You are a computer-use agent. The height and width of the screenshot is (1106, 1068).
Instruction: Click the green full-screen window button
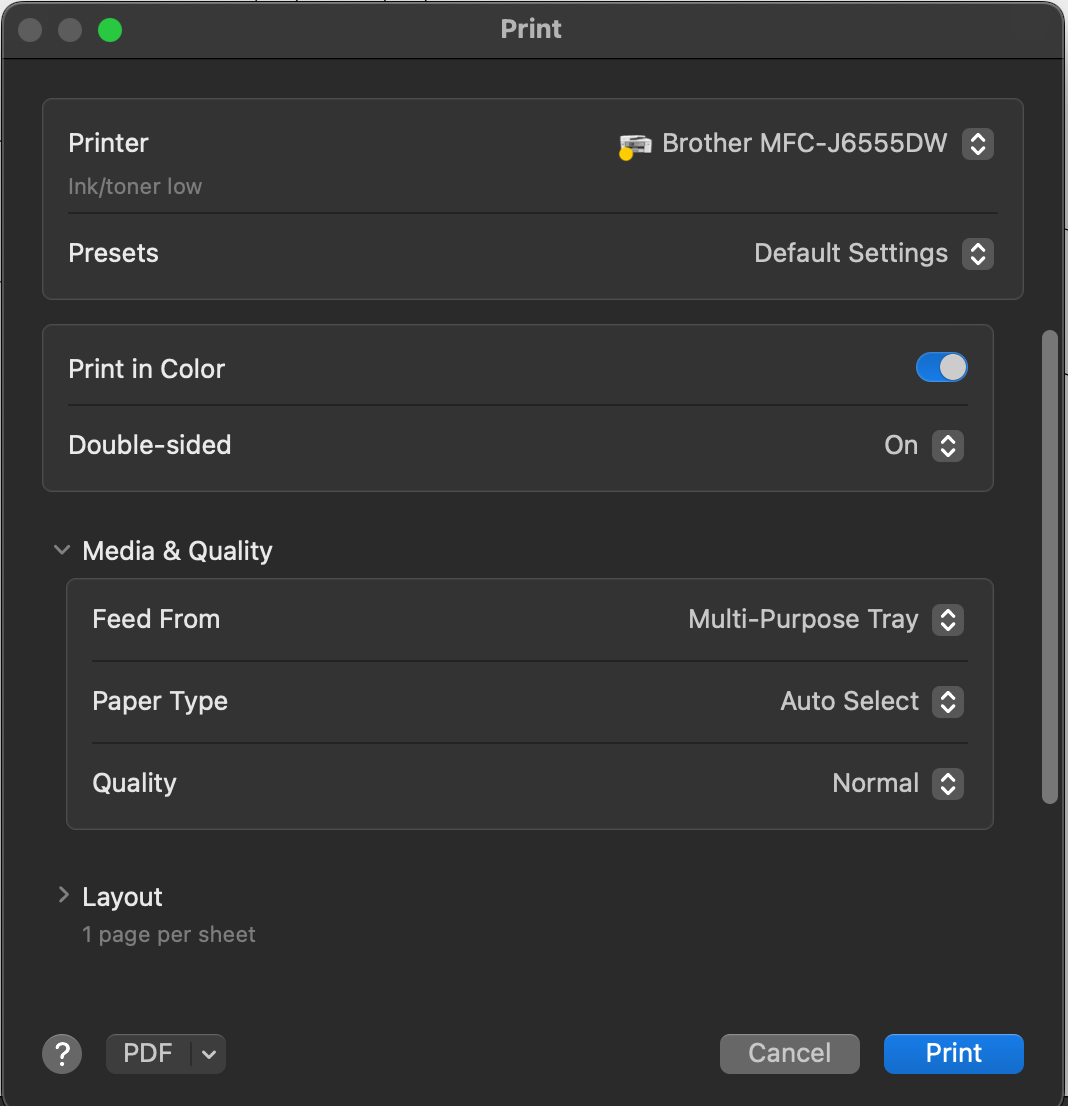coord(110,30)
